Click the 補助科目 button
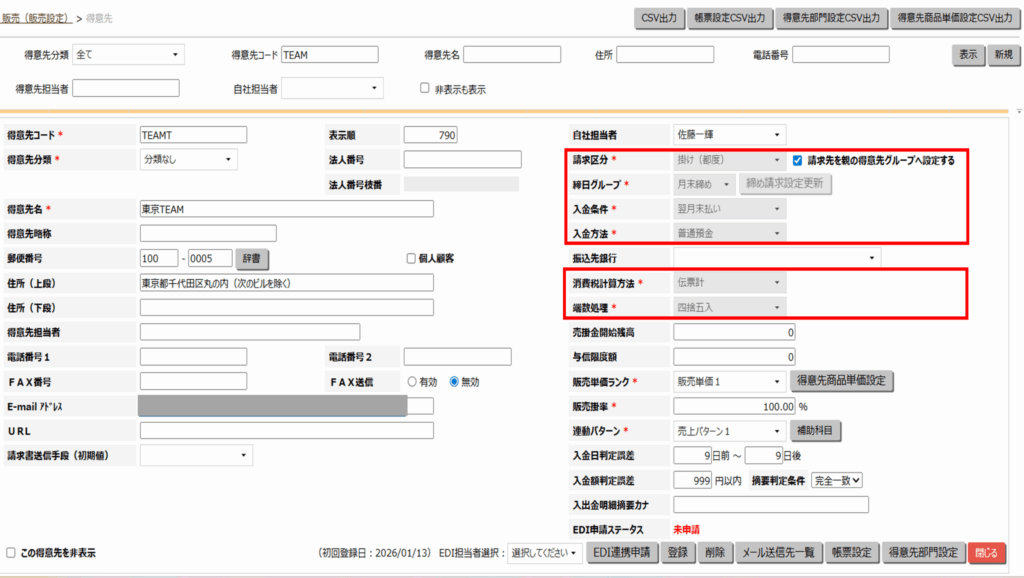The width and height of the screenshot is (1024, 578). point(817,430)
